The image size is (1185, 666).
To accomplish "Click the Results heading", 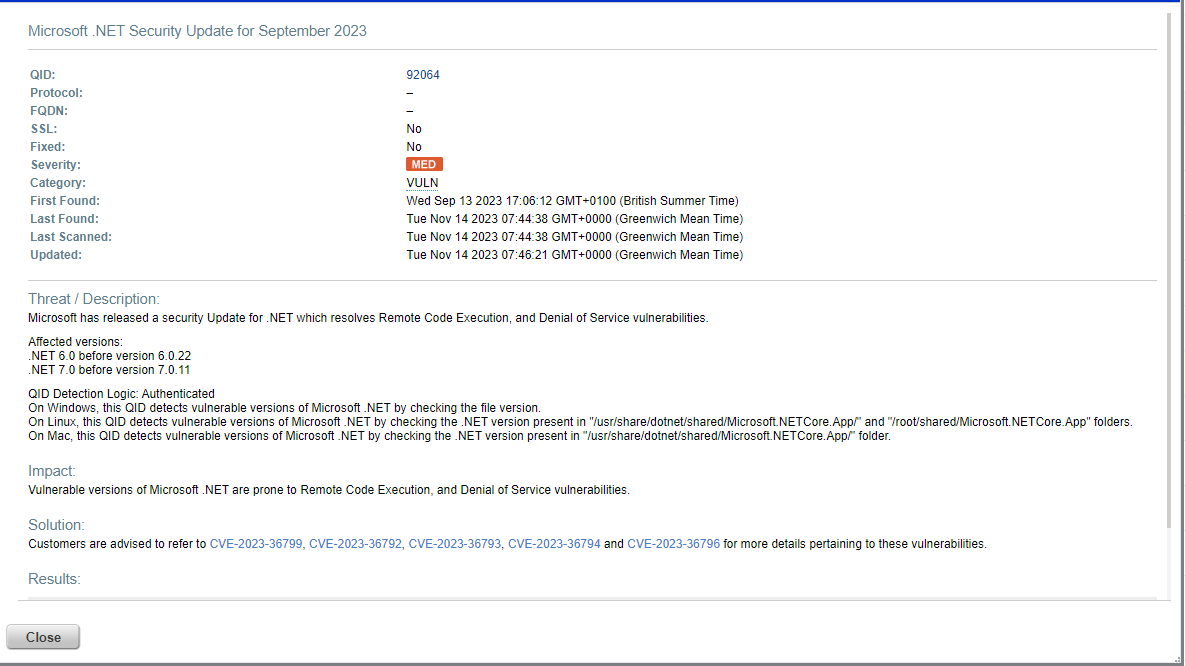I will pyautogui.click(x=54, y=578).
